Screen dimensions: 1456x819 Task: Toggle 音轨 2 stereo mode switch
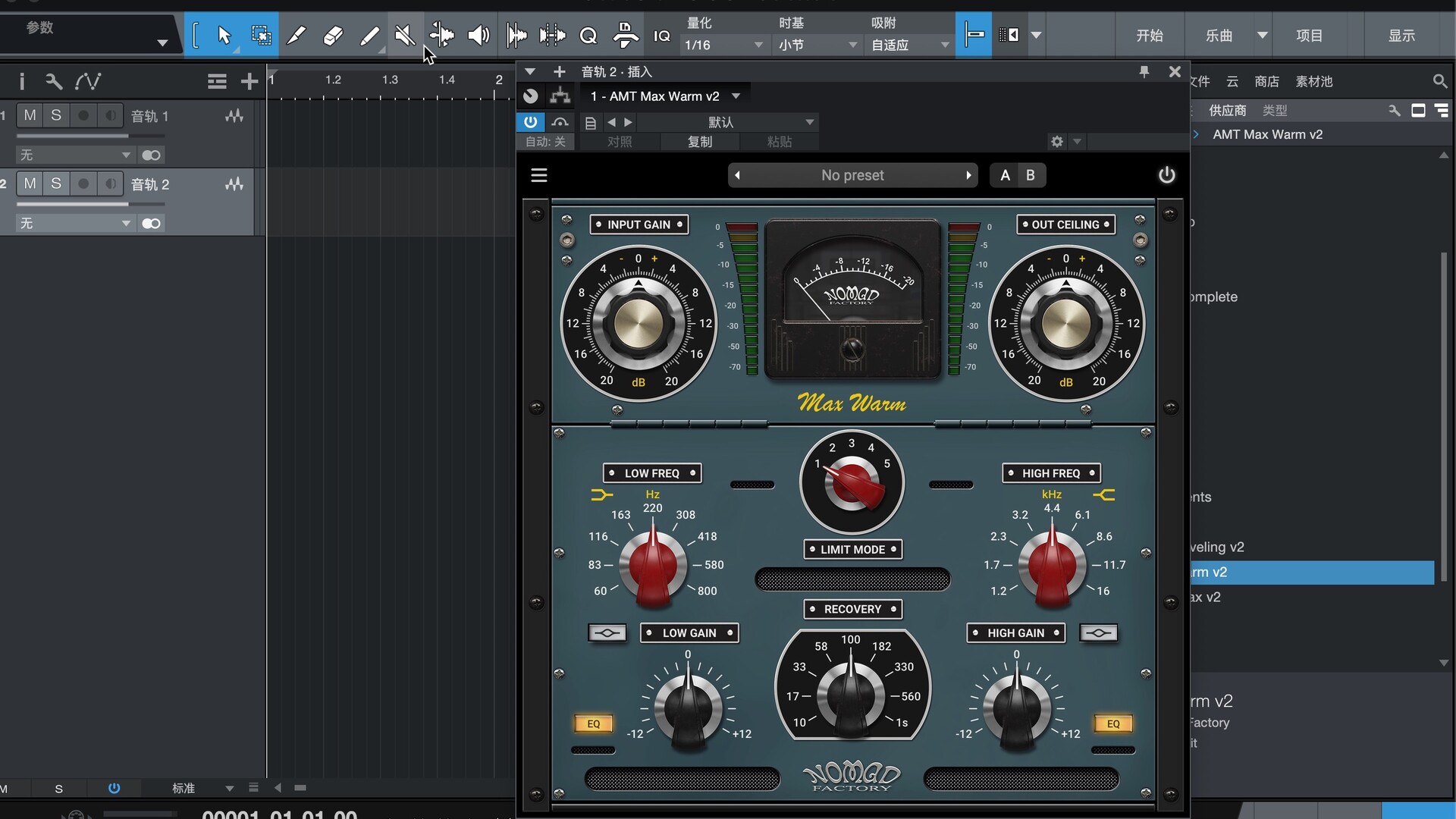(151, 223)
